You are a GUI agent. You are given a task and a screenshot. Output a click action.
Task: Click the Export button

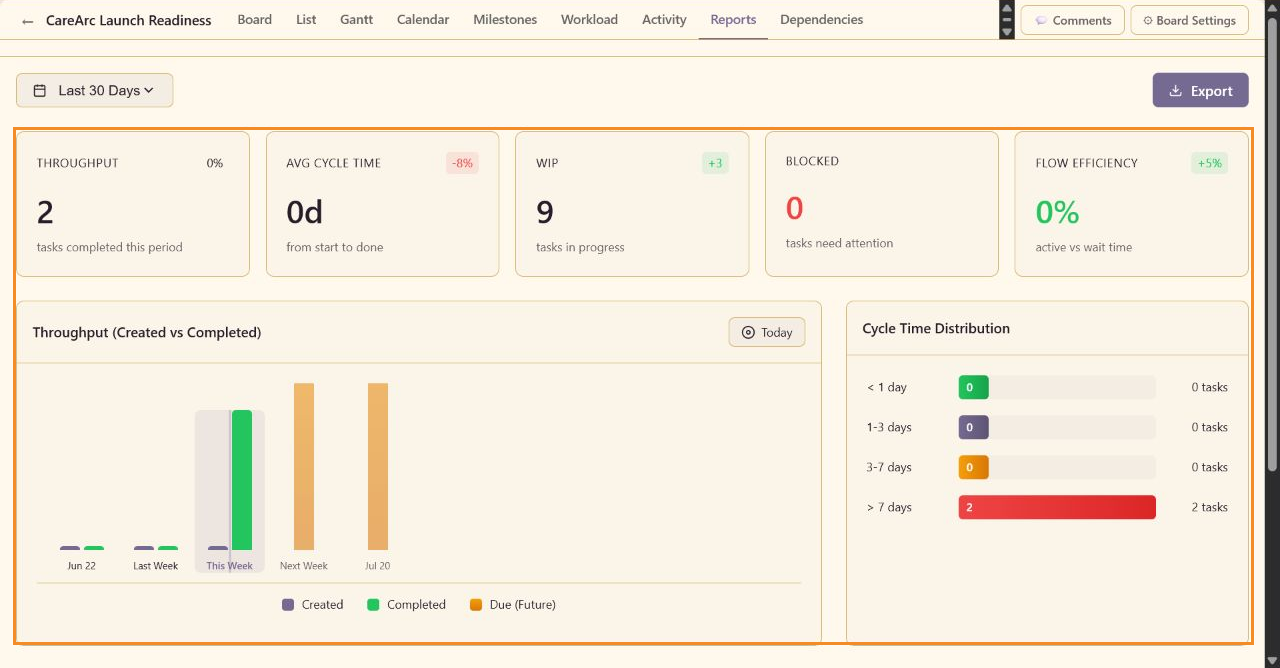tap(1200, 90)
